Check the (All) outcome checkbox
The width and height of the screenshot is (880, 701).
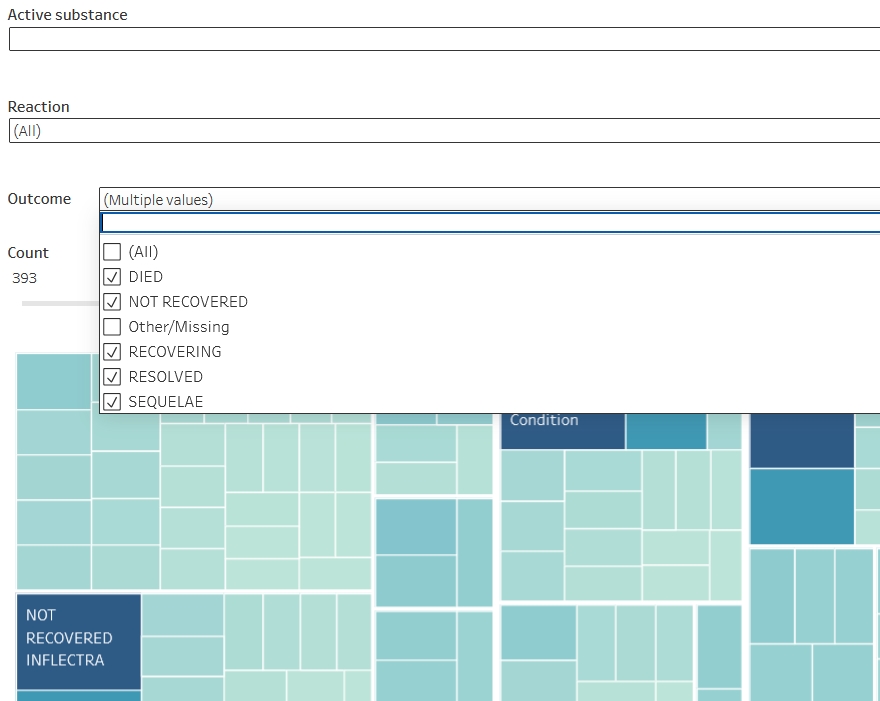coord(112,251)
